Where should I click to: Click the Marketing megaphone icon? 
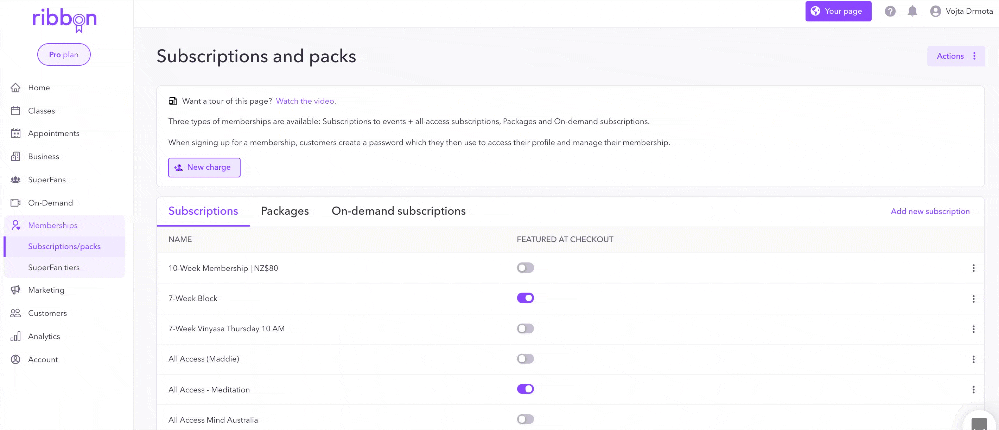coord(16,290)
